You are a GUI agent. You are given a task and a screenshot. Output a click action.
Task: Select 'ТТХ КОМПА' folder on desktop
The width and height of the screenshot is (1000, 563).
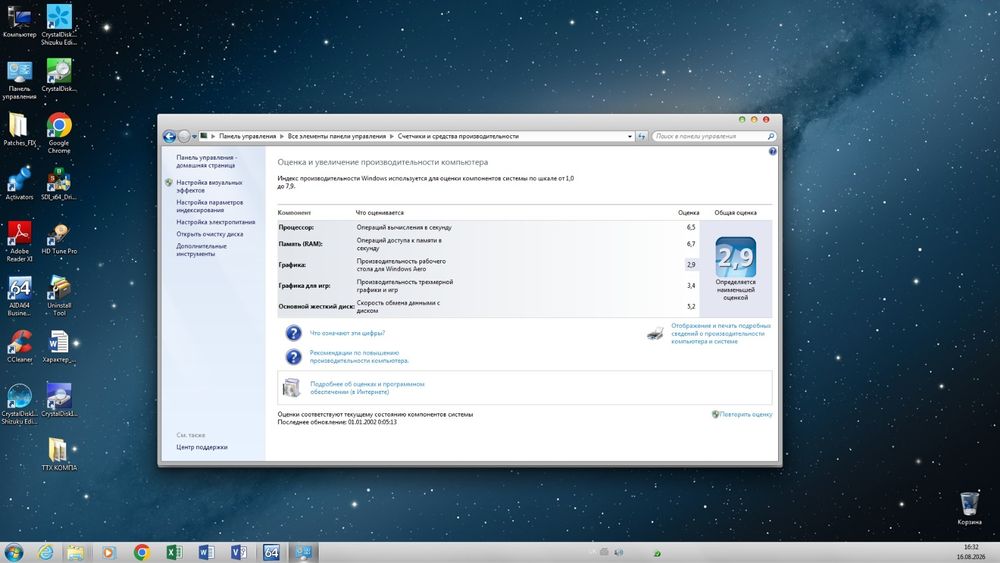(59, 455)
